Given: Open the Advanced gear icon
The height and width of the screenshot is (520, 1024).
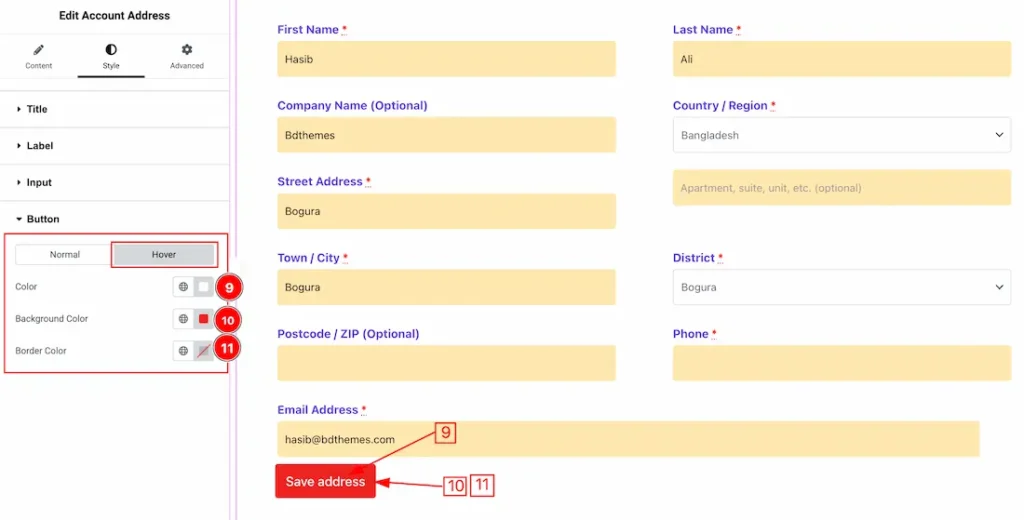Looking at the screenshot, I should pyautogui.click(x=187, y=50).
